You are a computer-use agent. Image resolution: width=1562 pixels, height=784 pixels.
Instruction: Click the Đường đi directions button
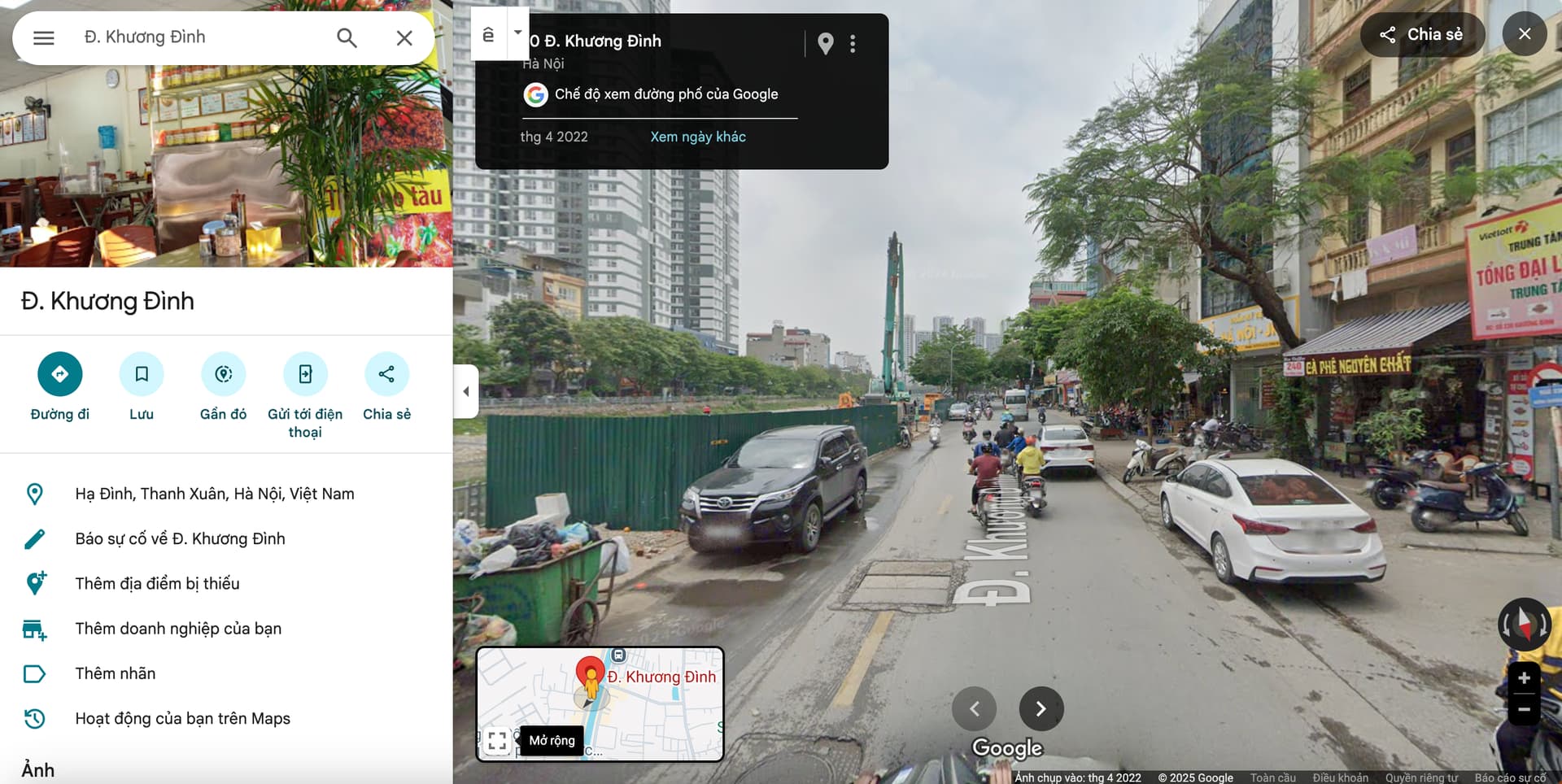point(59,374)
